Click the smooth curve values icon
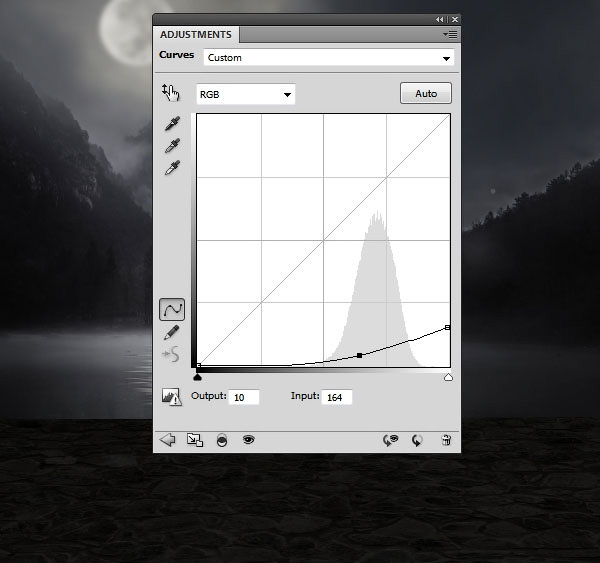Screen dimensions: 600x563 tap(171, 354)
